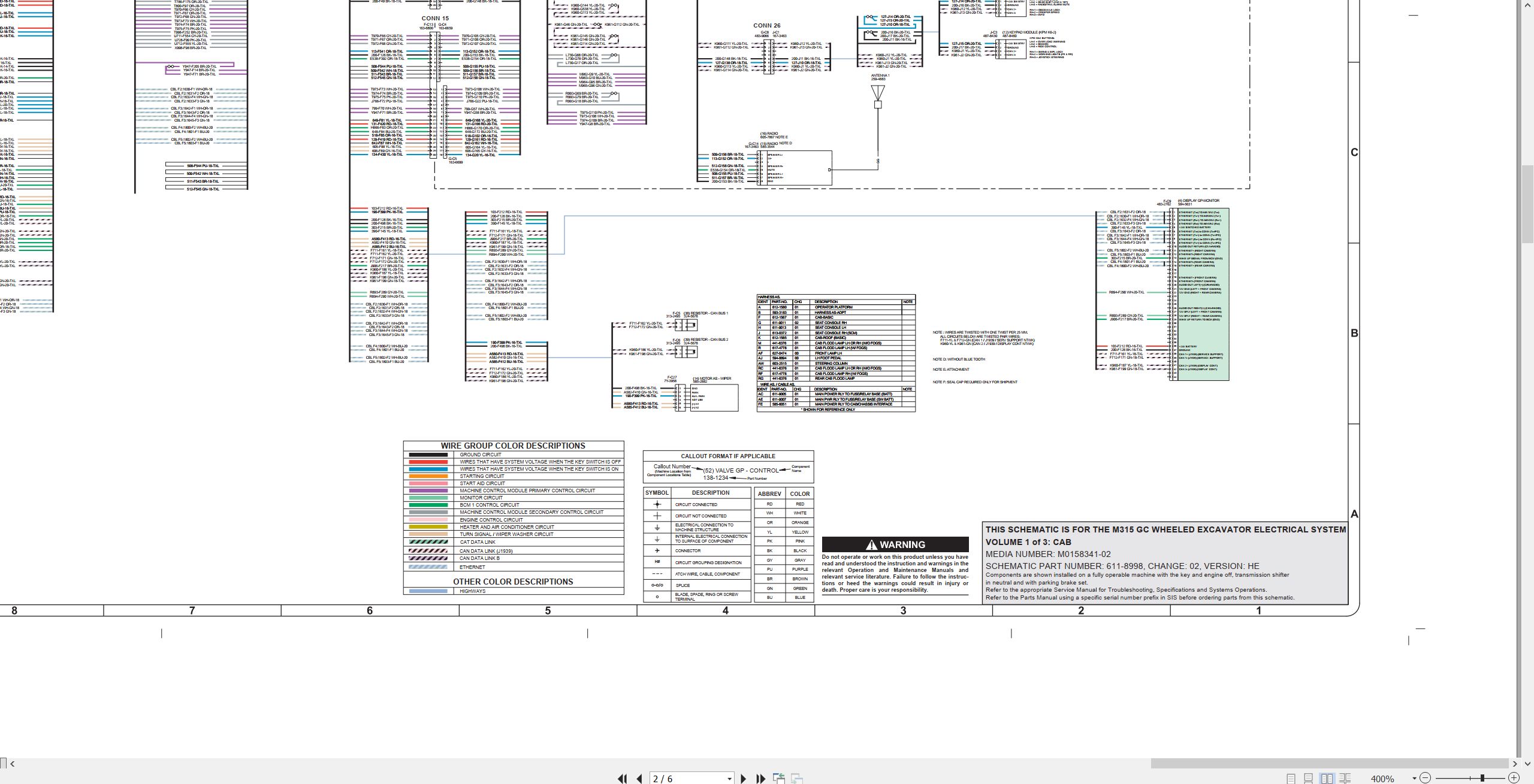Go to the previous page
Image resolution: width=1534 pixels, height=784 pixels.
tap(639, 779)
